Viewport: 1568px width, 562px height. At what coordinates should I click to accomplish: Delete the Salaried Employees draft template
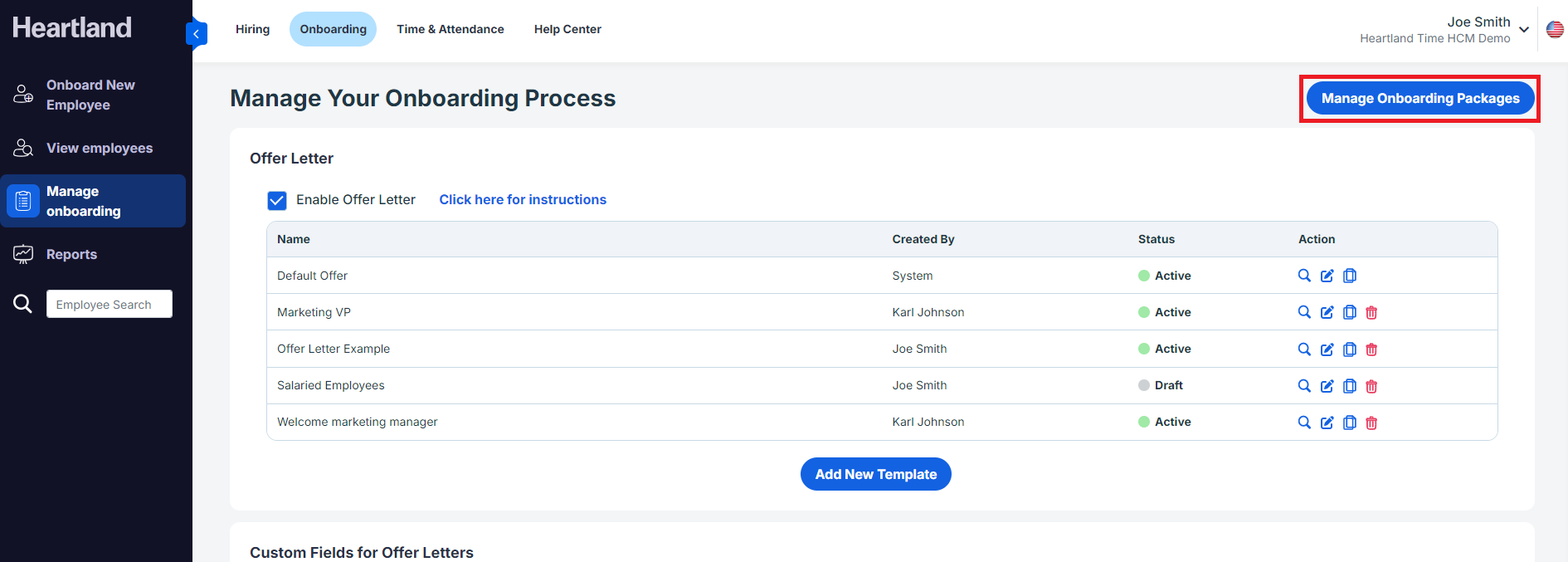click(1371, 386)
